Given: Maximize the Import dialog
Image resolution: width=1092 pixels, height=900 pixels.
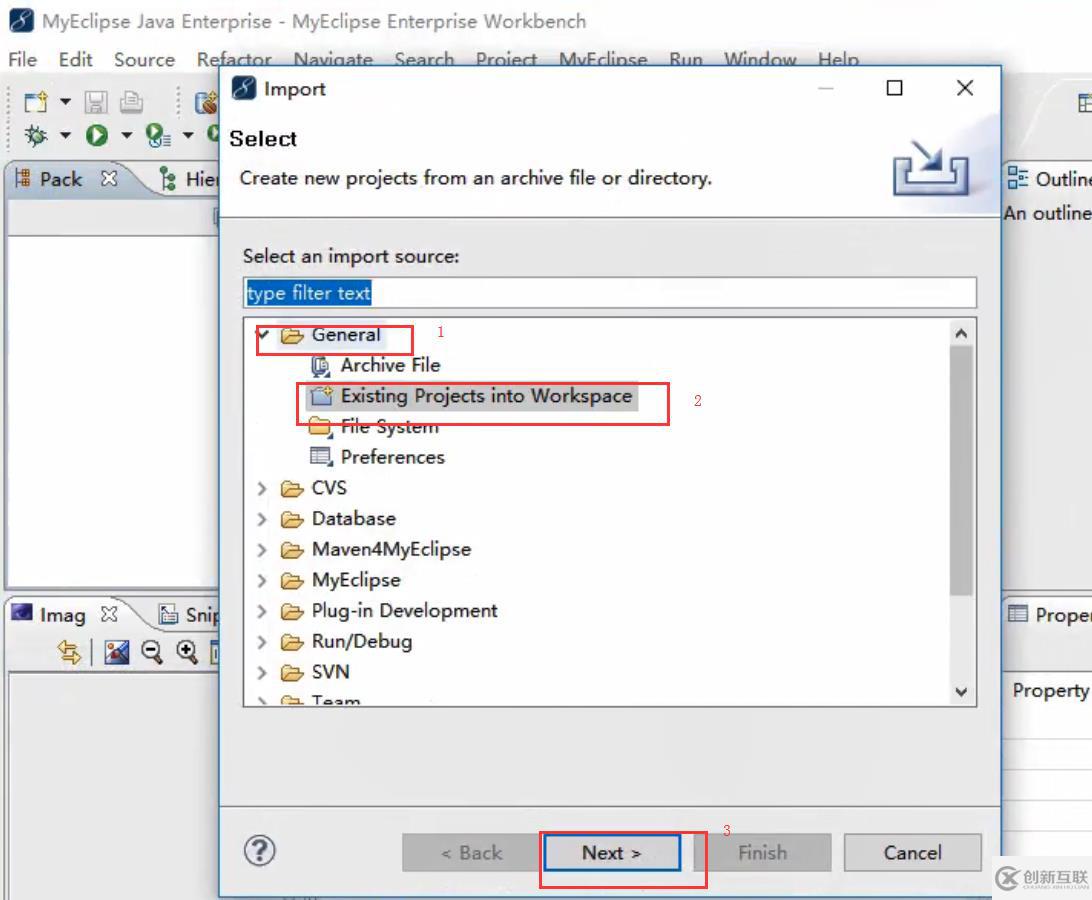Looking at the screenshot, I should click(894, 88).
